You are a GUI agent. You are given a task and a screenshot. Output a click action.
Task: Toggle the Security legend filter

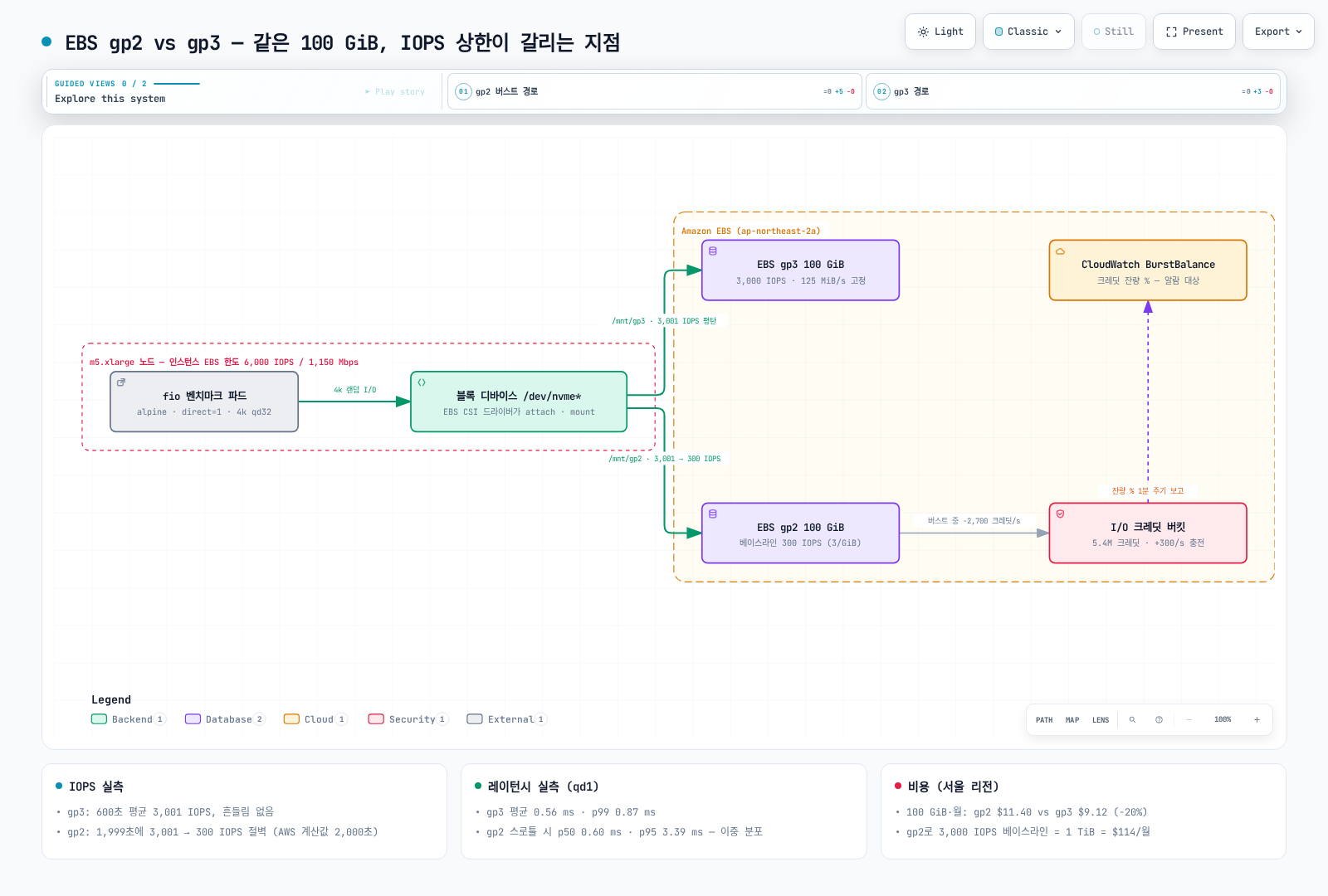tap(408, 719)
